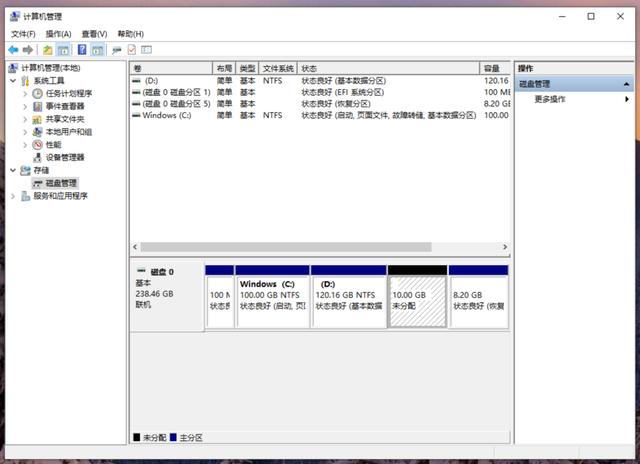Collapse the 系统工具 tree node
This screenshot has width=640, height=464.
tap(13, 81)
